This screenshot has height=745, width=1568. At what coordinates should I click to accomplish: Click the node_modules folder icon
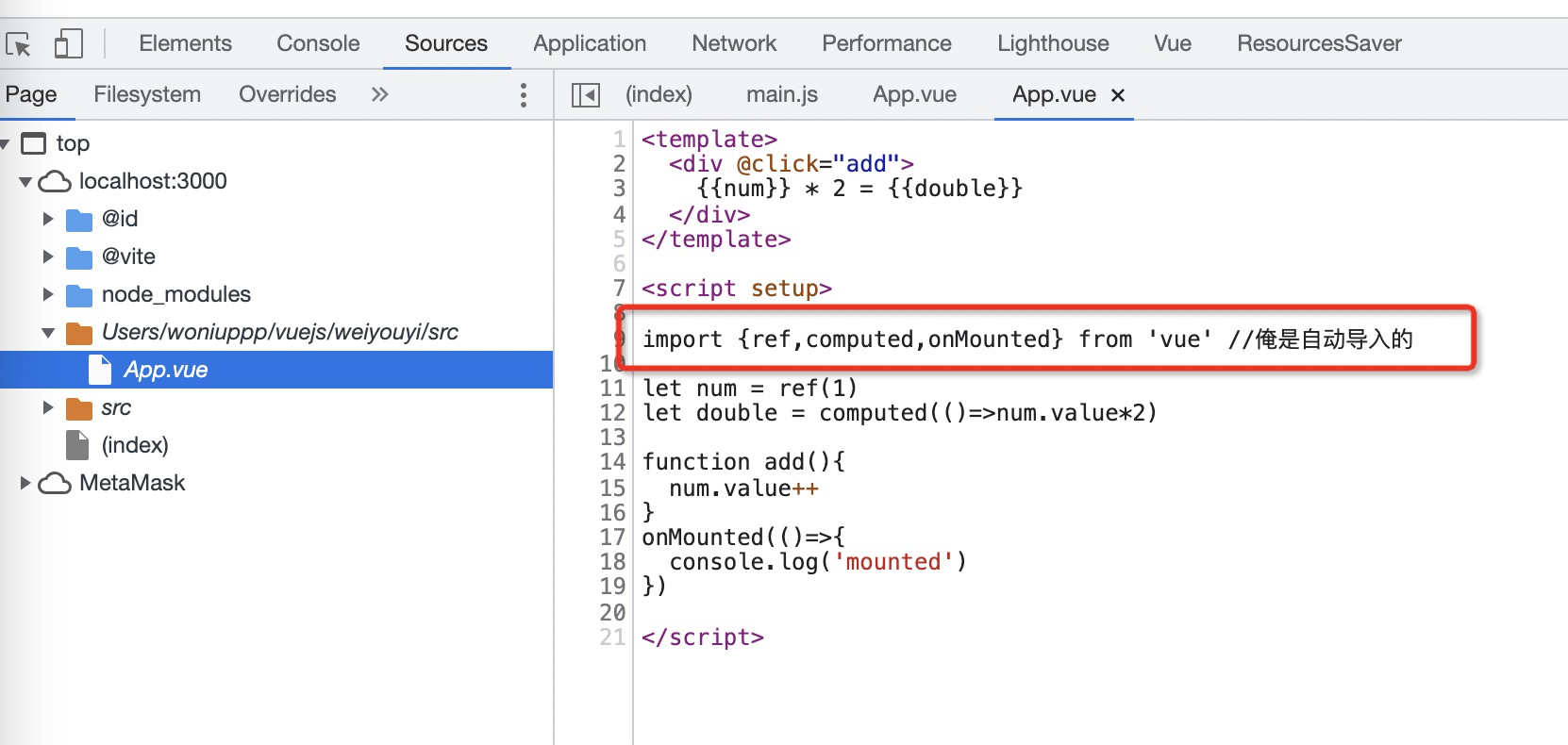79,295
